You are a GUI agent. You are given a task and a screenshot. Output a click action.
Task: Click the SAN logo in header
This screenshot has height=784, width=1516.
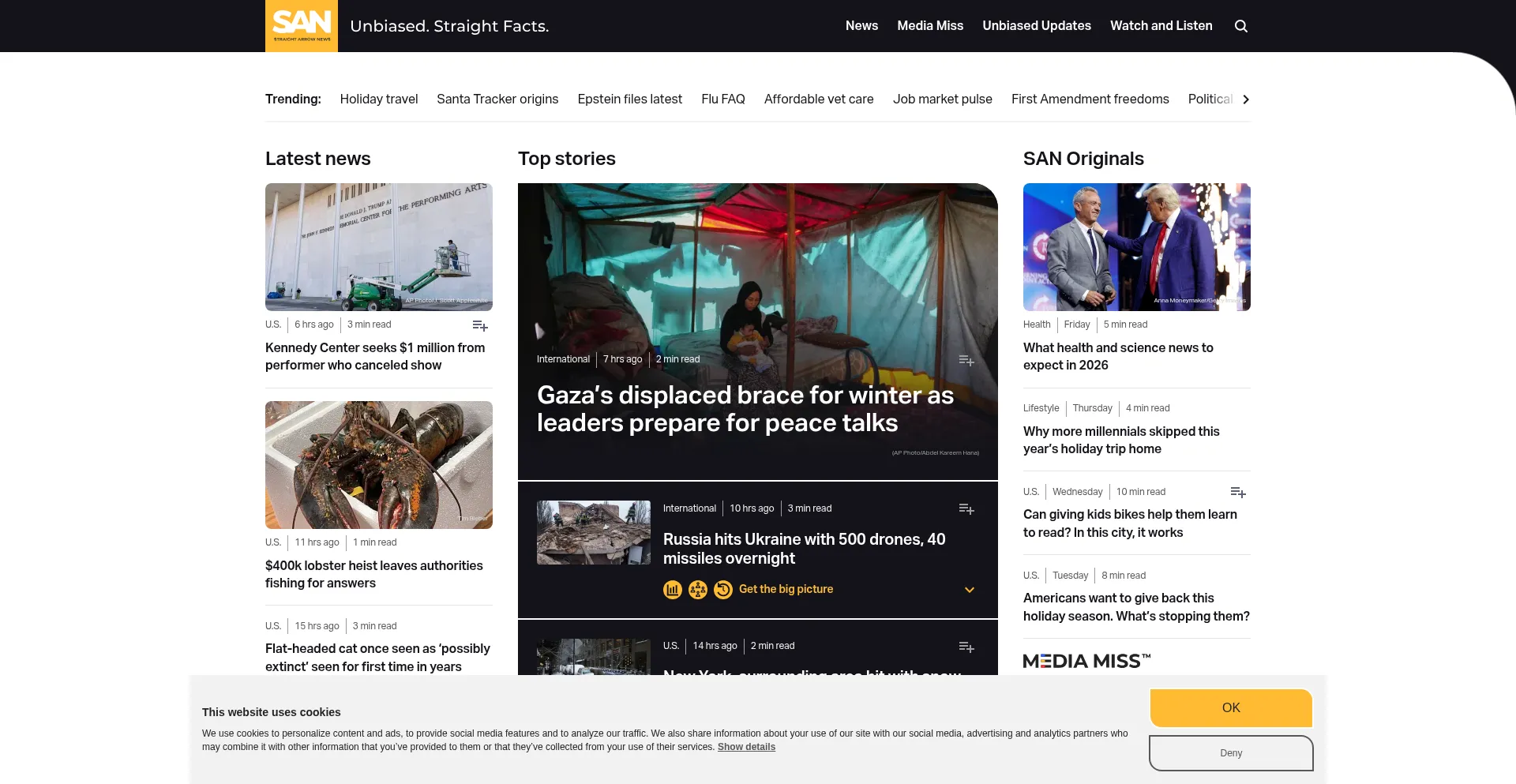pos(302,26)
